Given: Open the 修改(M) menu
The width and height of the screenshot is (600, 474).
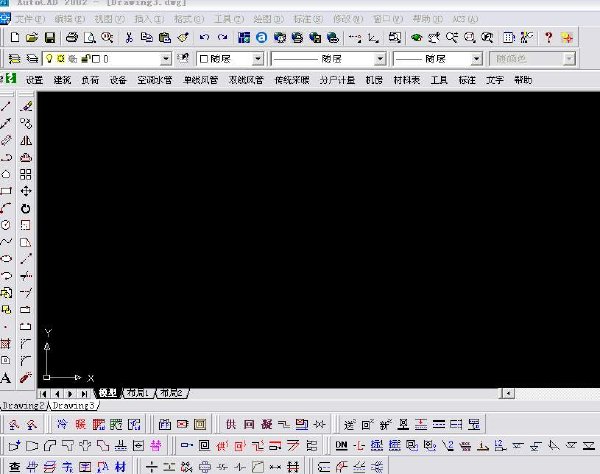Looking at the screenshot, I should click(x=348, y=19).
